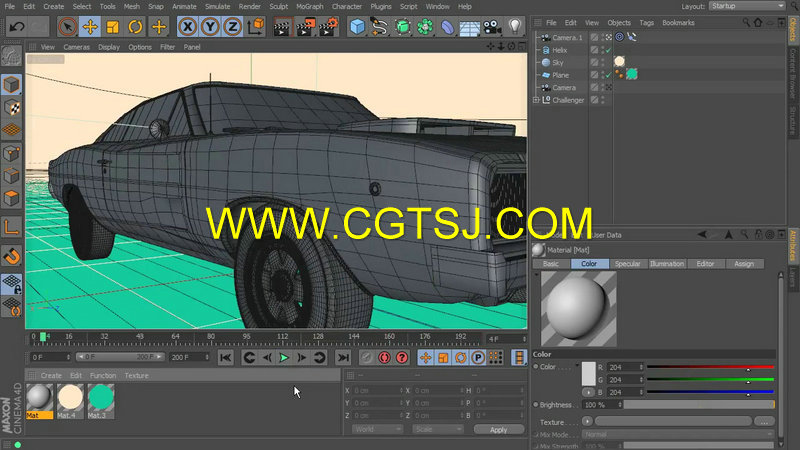Image resolution: width=800 pixels, height=450 pixels.
Task: Open the File menu
Action: [10, 7]
